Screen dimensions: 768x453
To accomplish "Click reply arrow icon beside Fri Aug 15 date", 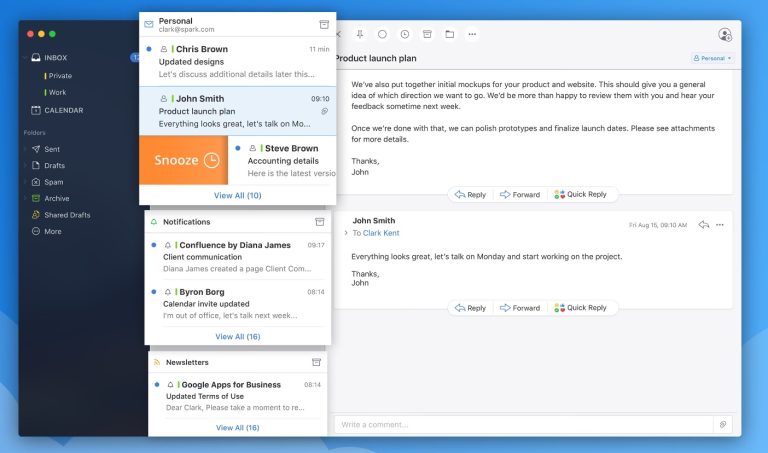I will click(x=704, y=225).
